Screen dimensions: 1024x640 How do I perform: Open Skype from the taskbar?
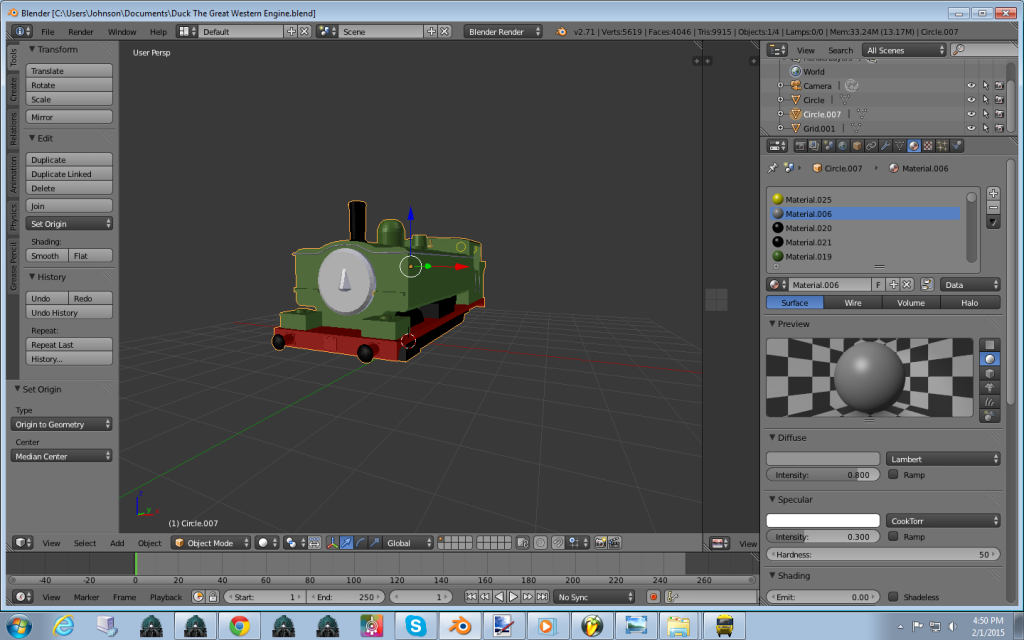click(416, 626)
